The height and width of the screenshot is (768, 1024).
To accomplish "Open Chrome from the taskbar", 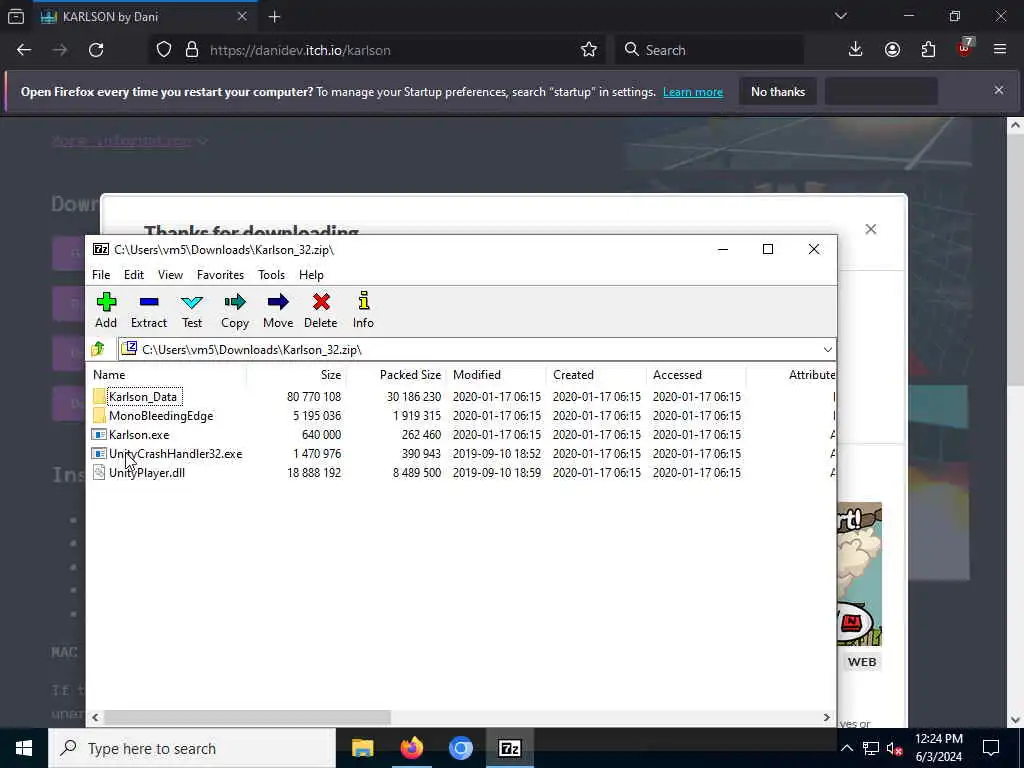I will [x=460, y=748].
